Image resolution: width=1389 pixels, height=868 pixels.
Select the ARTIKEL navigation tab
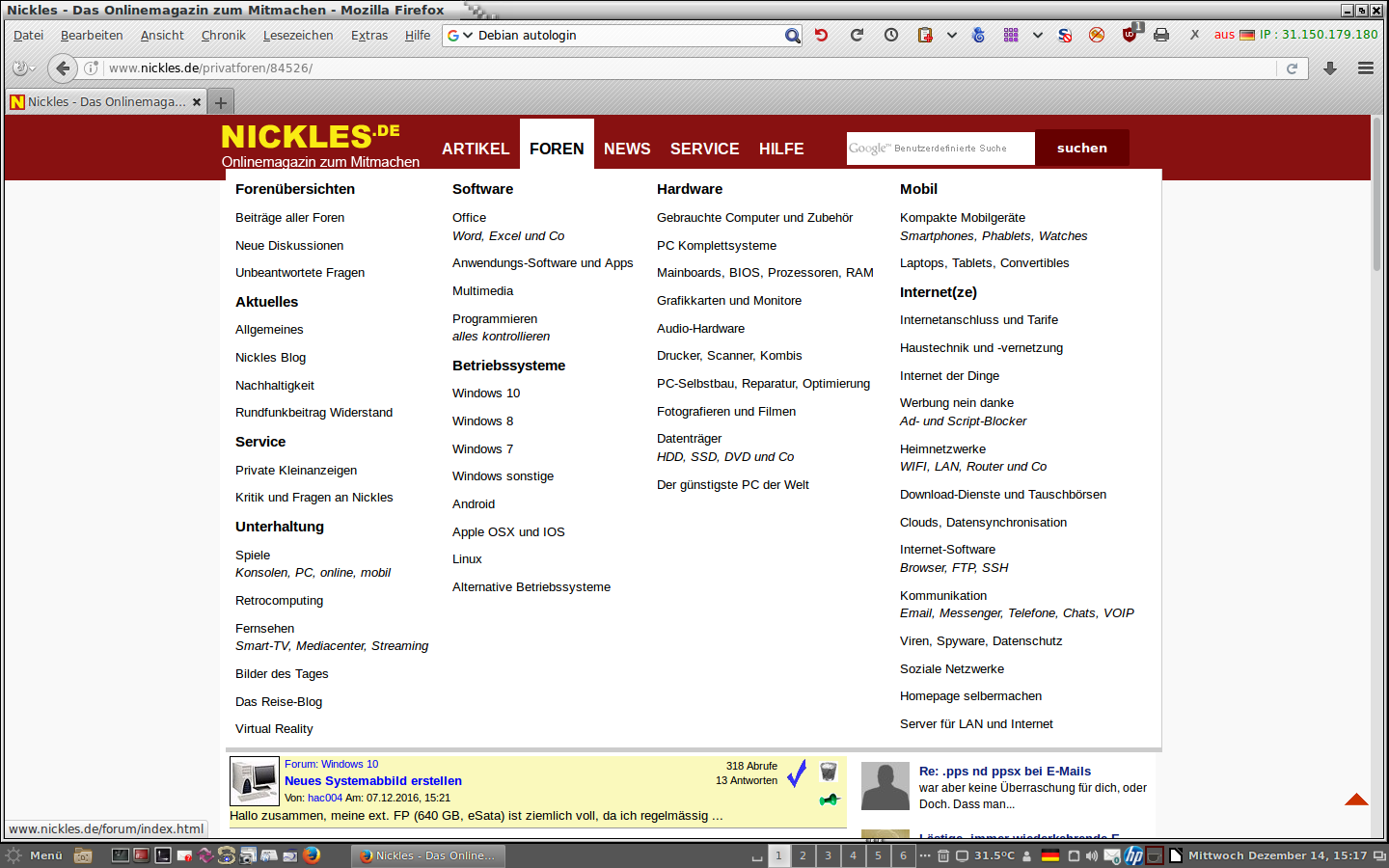point(476,149)
